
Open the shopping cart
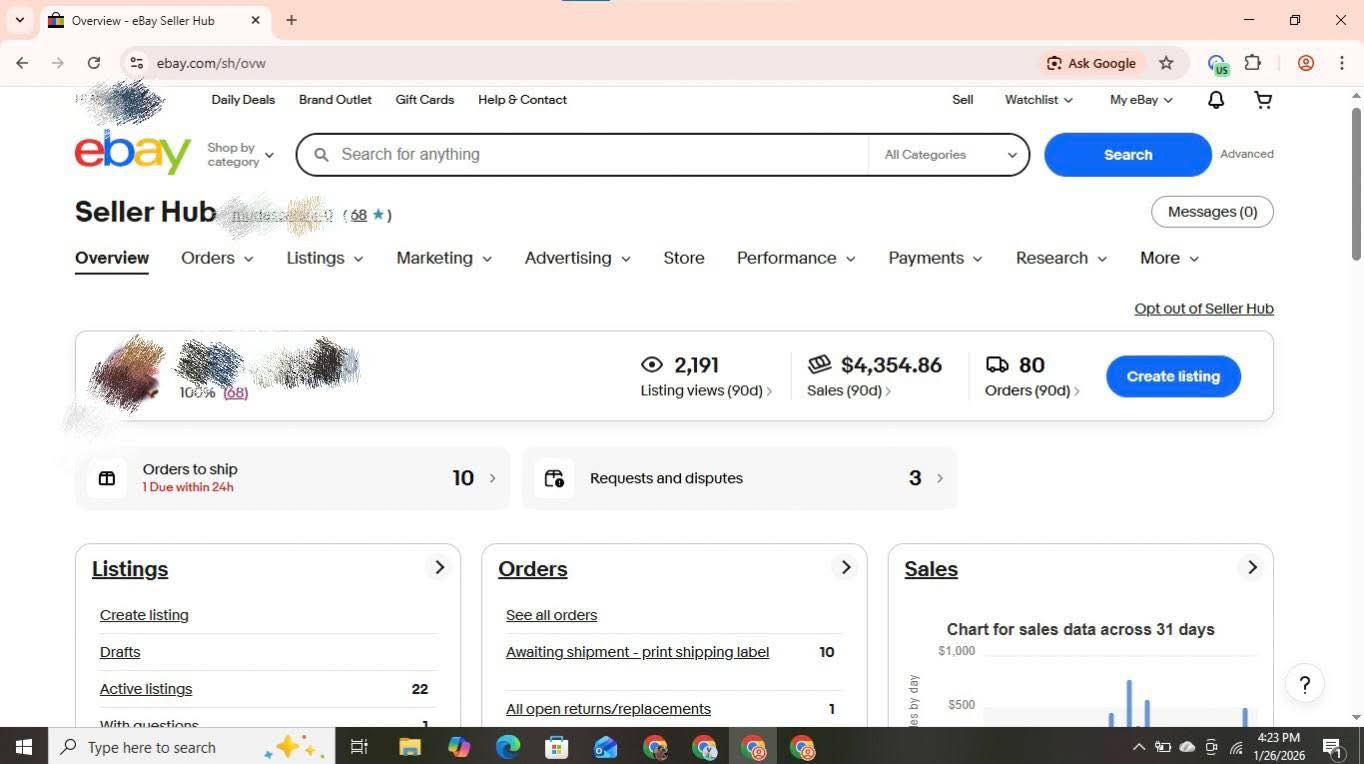click(x=1262, y=99)
